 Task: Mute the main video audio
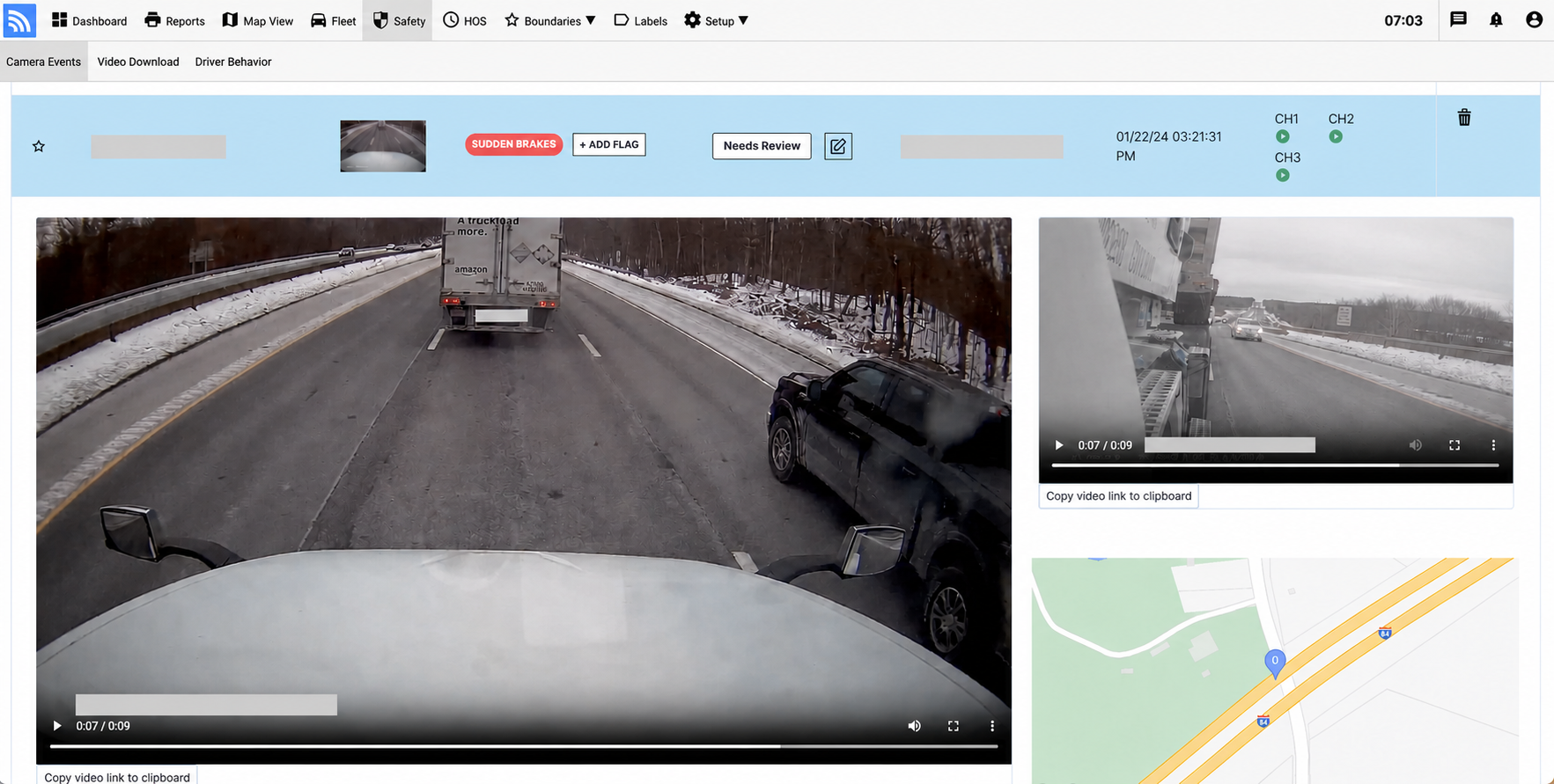915,726
